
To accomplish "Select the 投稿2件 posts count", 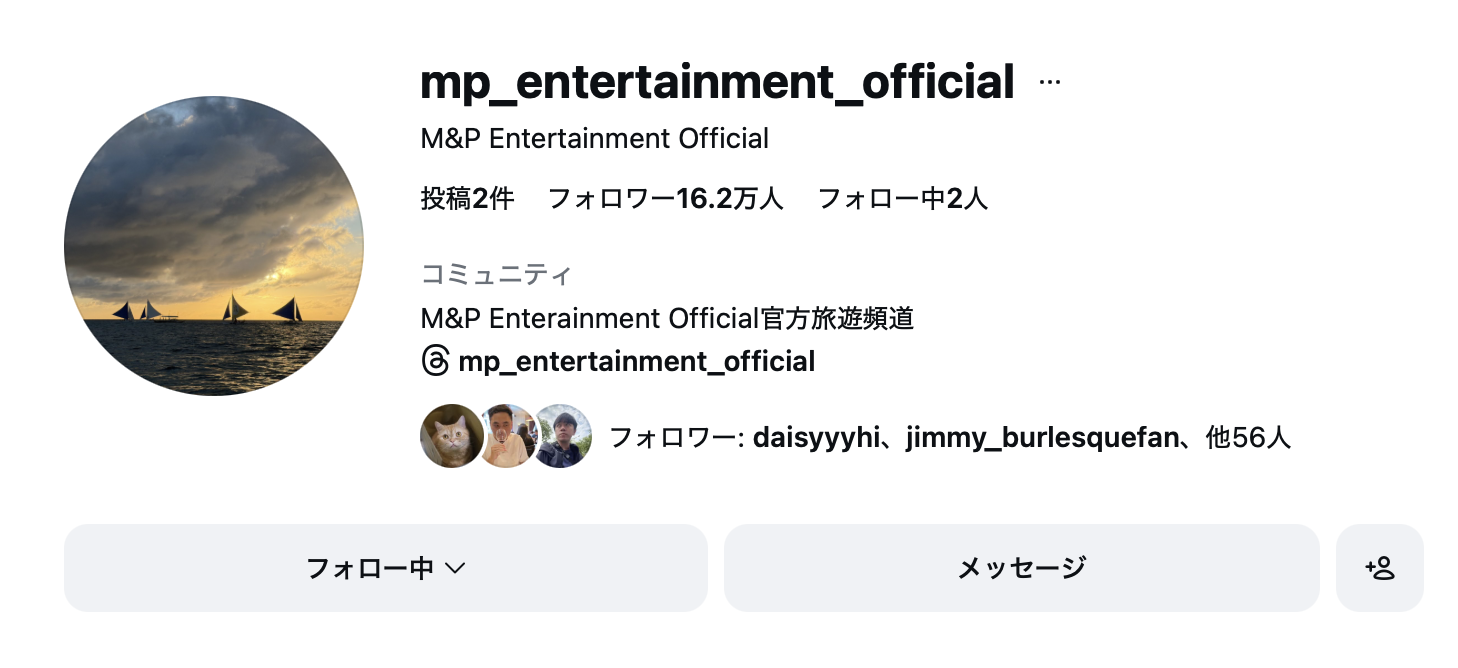I will (x=467, y=199).
